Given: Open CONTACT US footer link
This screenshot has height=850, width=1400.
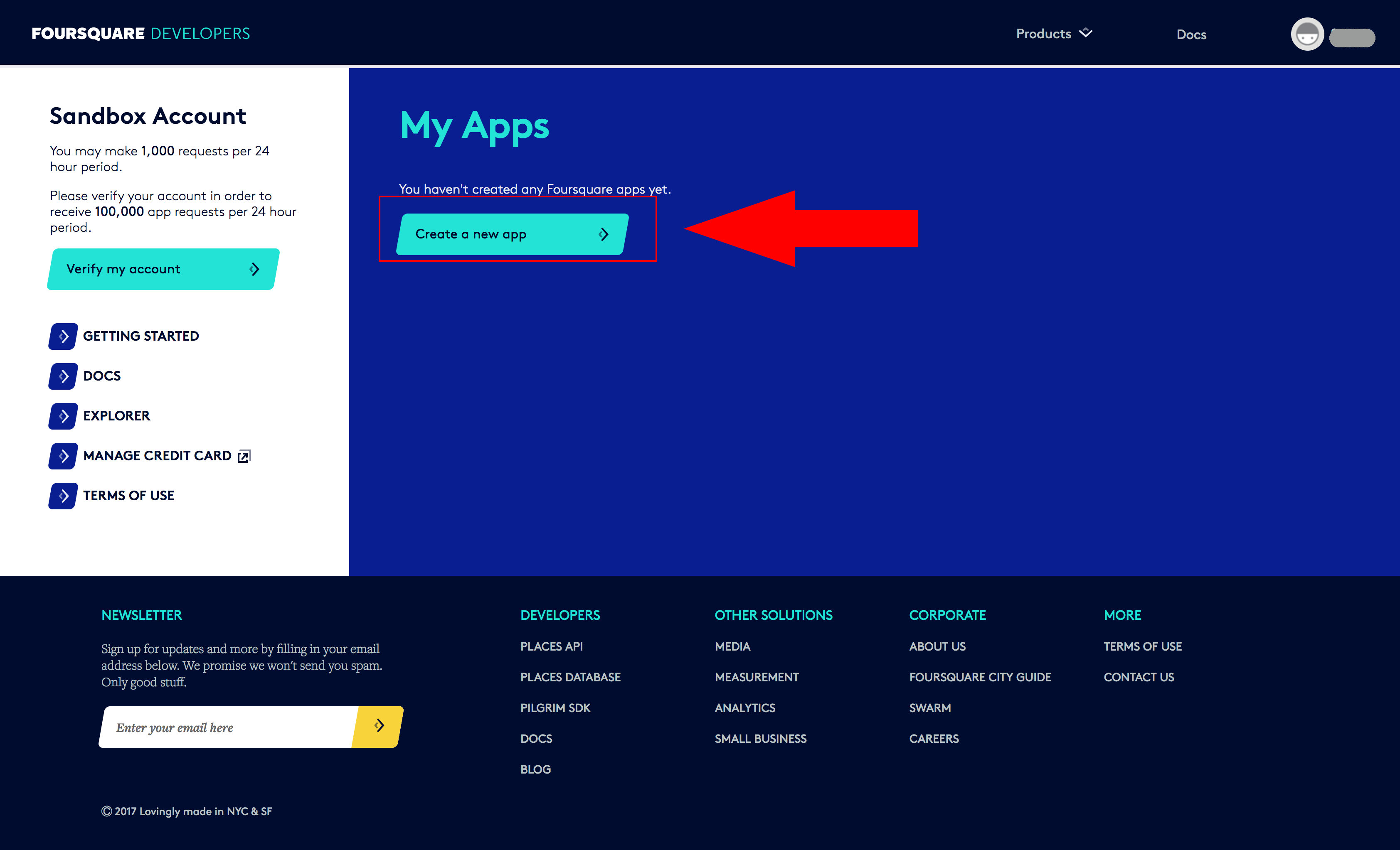Looking at the screenshot, I should [1139, 677].
